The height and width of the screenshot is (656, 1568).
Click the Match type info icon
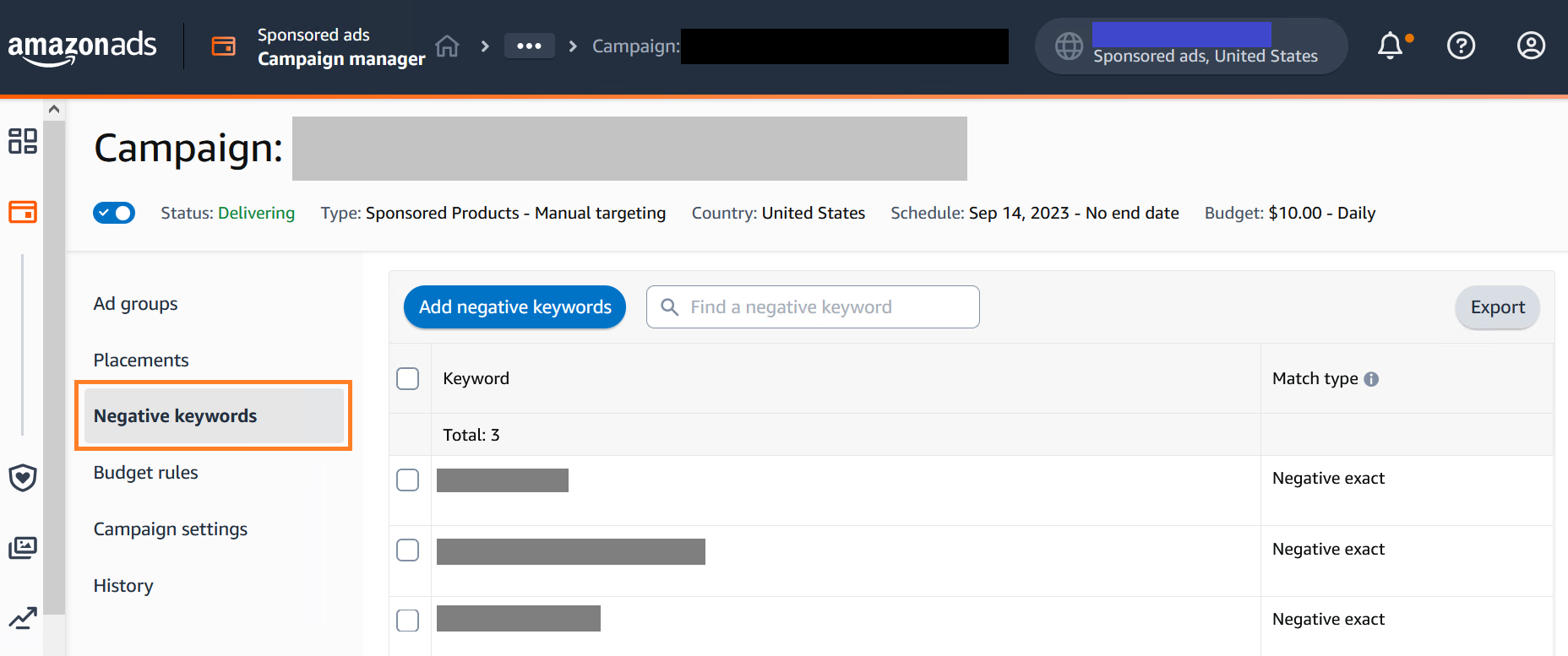click(x=1371, y=379)
